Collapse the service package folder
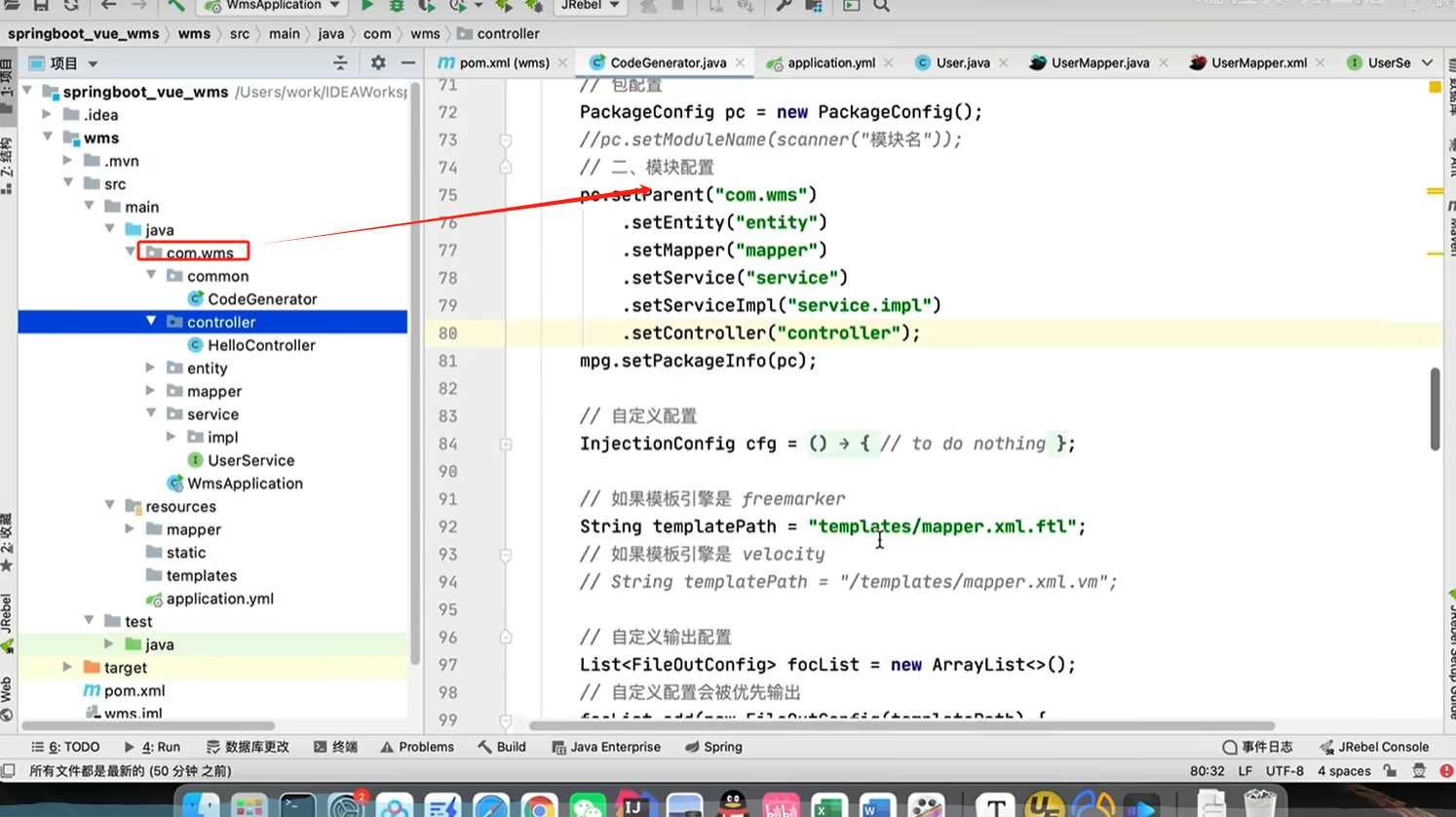Image resolution: width=1456 pixels, height=817 pixels. [x=151, y=414]
